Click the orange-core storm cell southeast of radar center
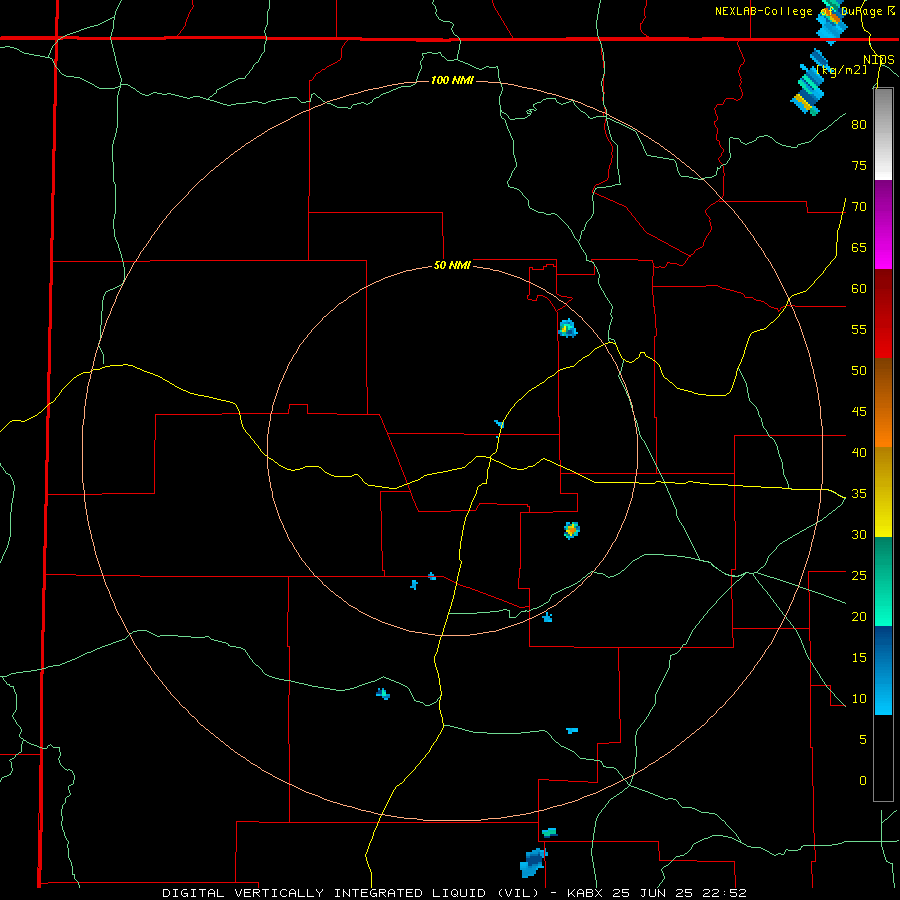Image resolution: width=900 pixels, height=900 pixels. (x=572, y=530)
